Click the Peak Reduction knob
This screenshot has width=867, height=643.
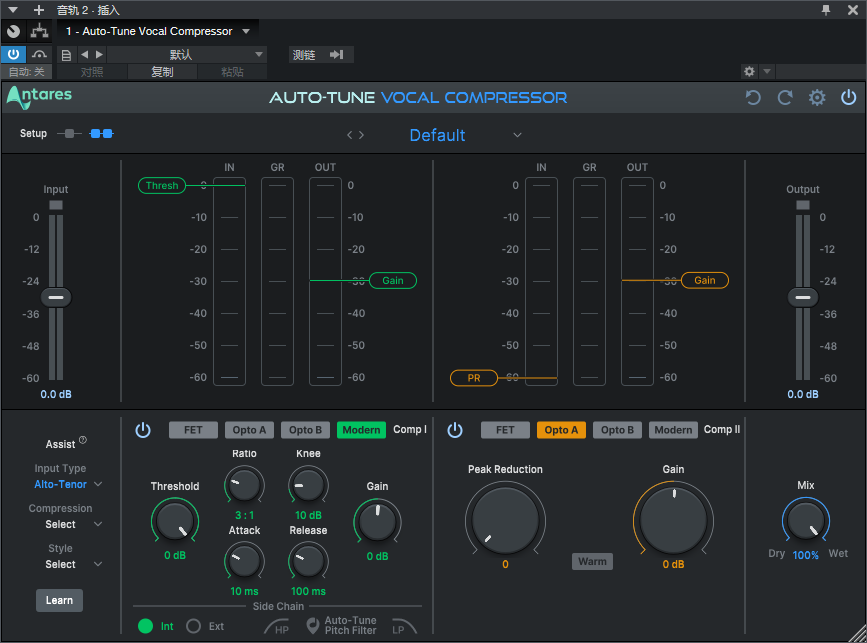click(505, 518)
